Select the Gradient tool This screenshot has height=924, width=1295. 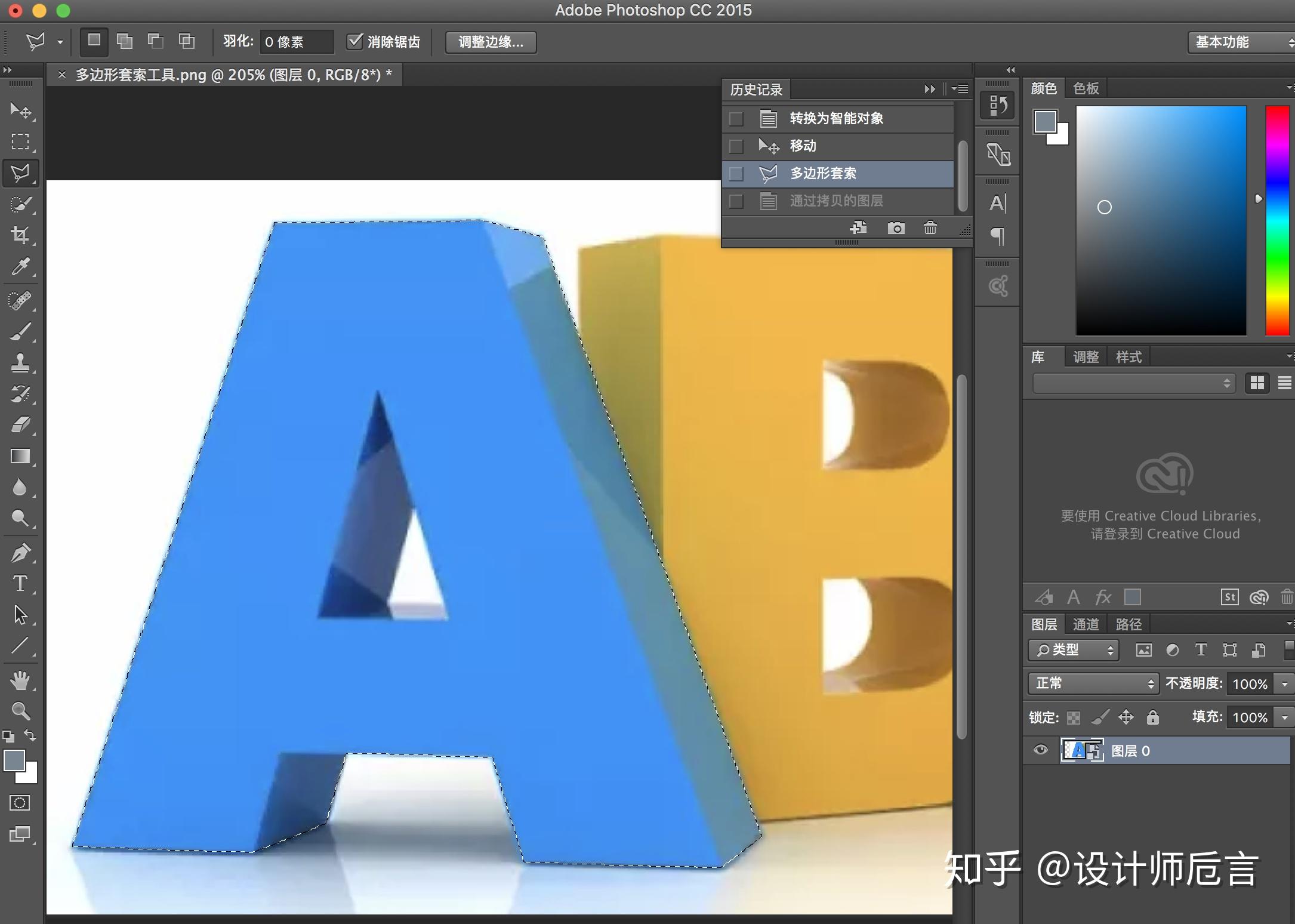(x=20, y=456)
